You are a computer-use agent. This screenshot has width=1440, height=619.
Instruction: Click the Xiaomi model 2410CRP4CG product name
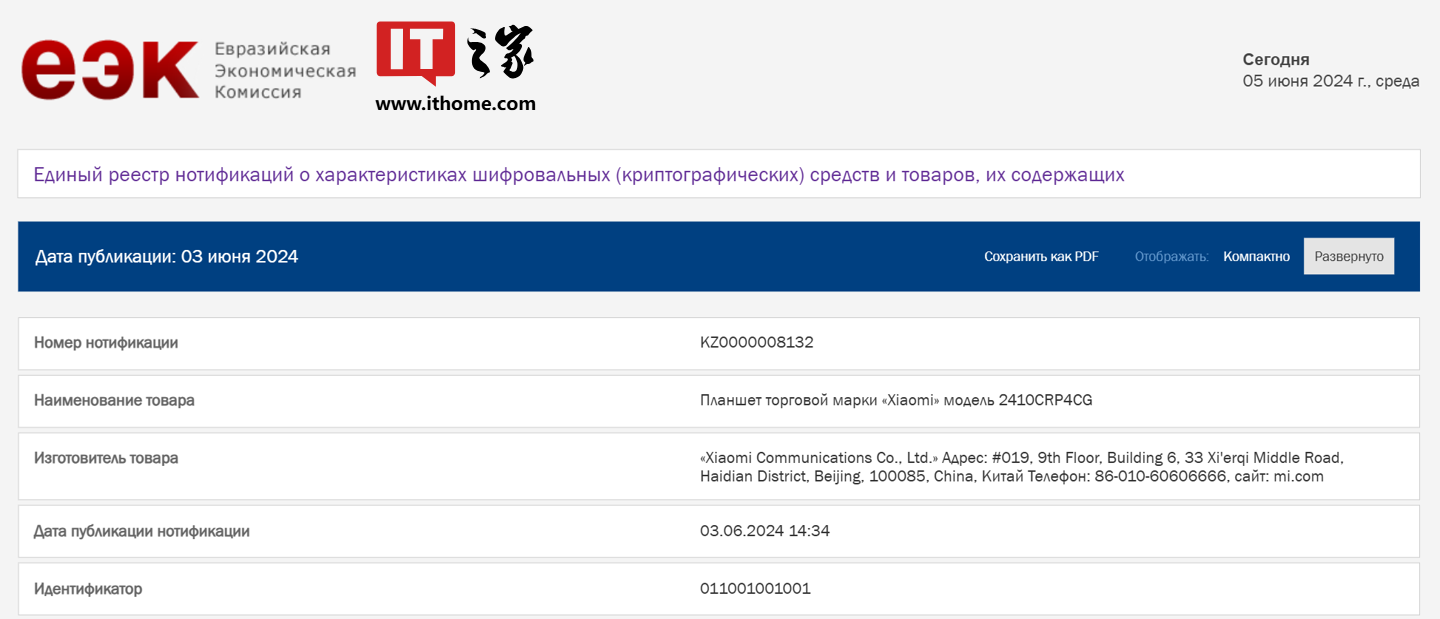[x=896, y=401]
